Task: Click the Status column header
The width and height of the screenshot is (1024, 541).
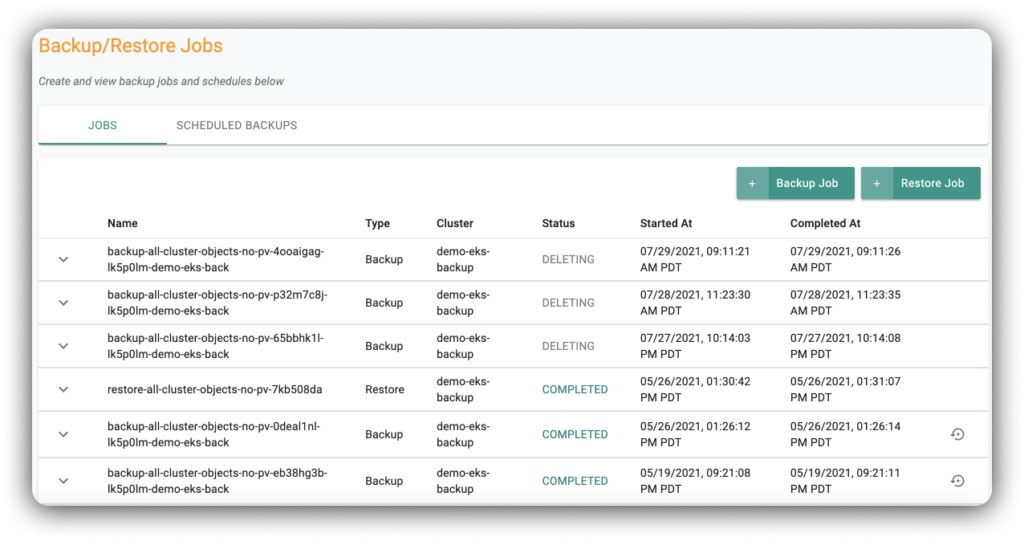Action: coord(558,223)
